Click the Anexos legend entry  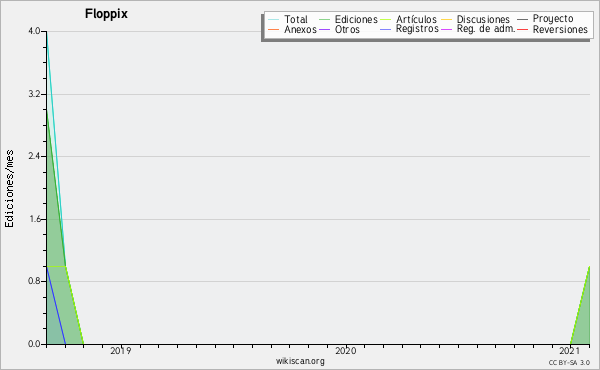coord(300,29)
